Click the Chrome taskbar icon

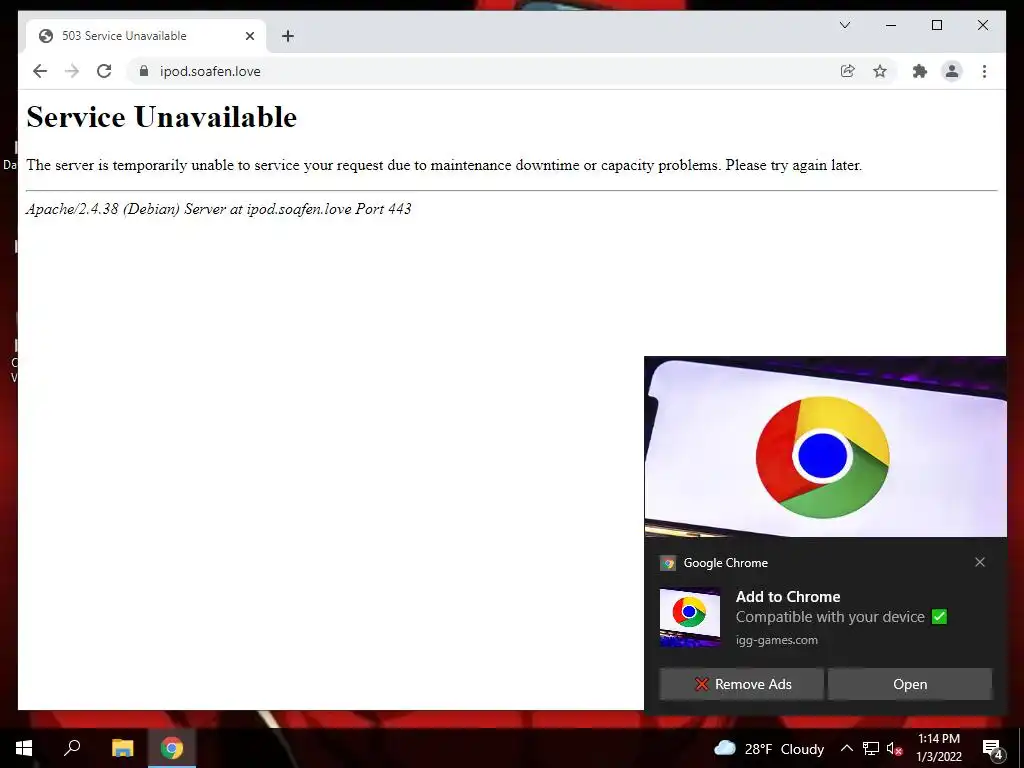point(172,748)
